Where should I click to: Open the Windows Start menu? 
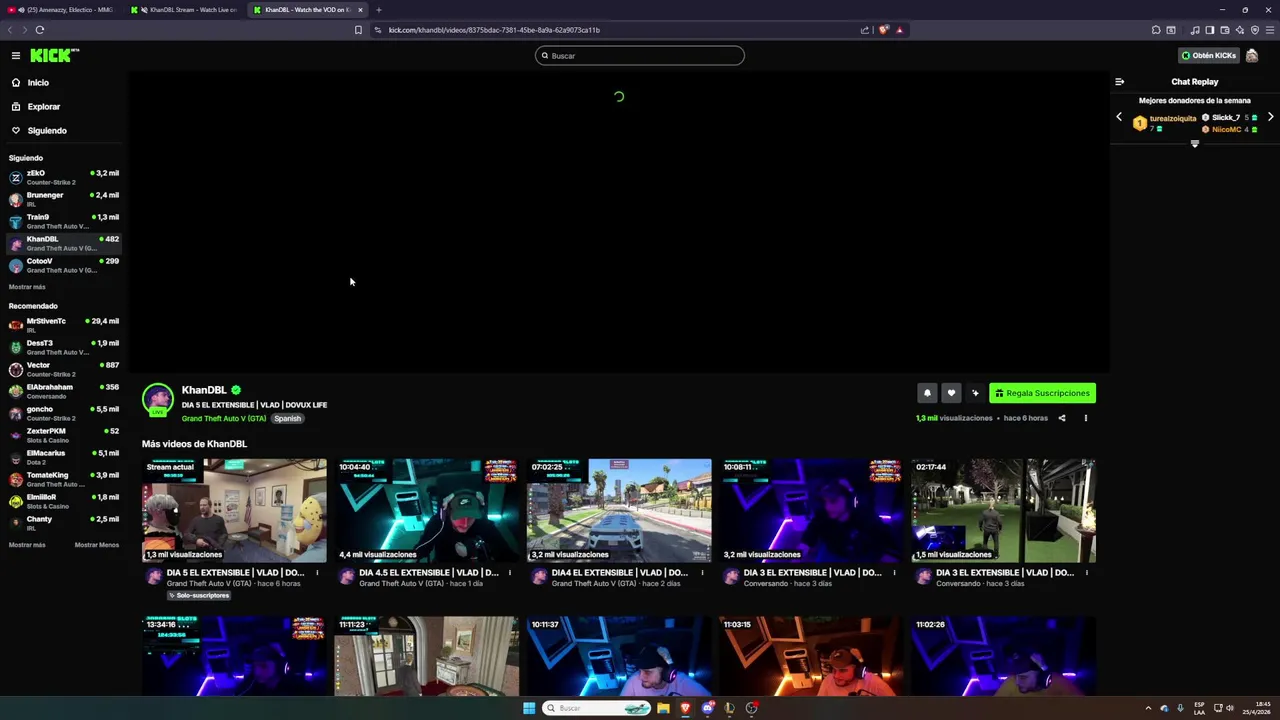529,708
